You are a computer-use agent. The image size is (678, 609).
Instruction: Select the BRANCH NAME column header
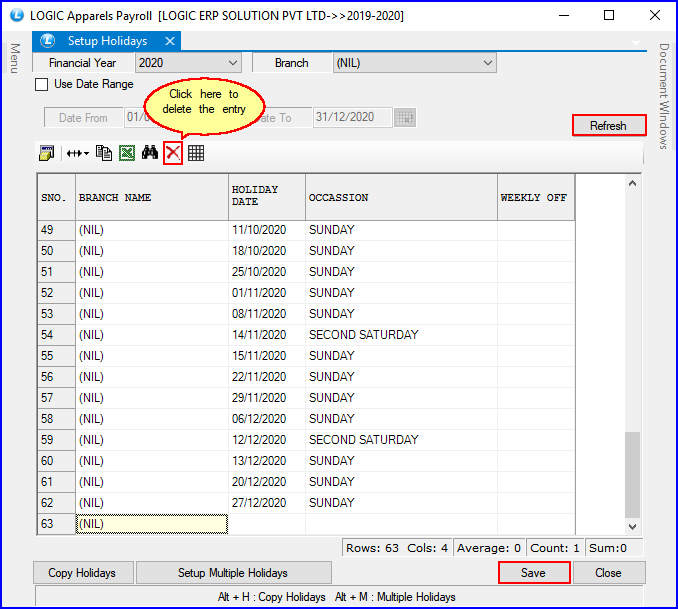coord(152,198)
